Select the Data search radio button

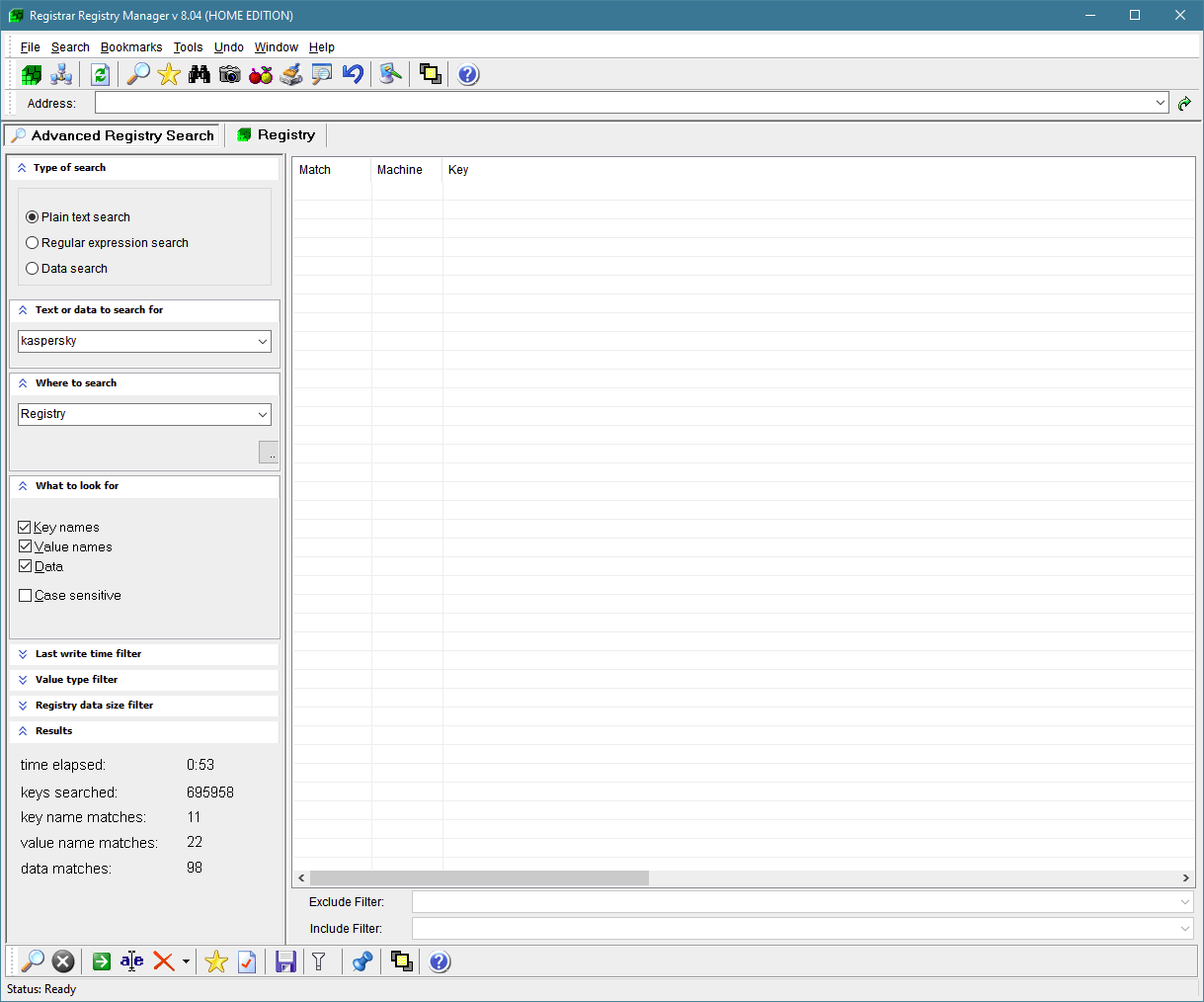(33, 269)
